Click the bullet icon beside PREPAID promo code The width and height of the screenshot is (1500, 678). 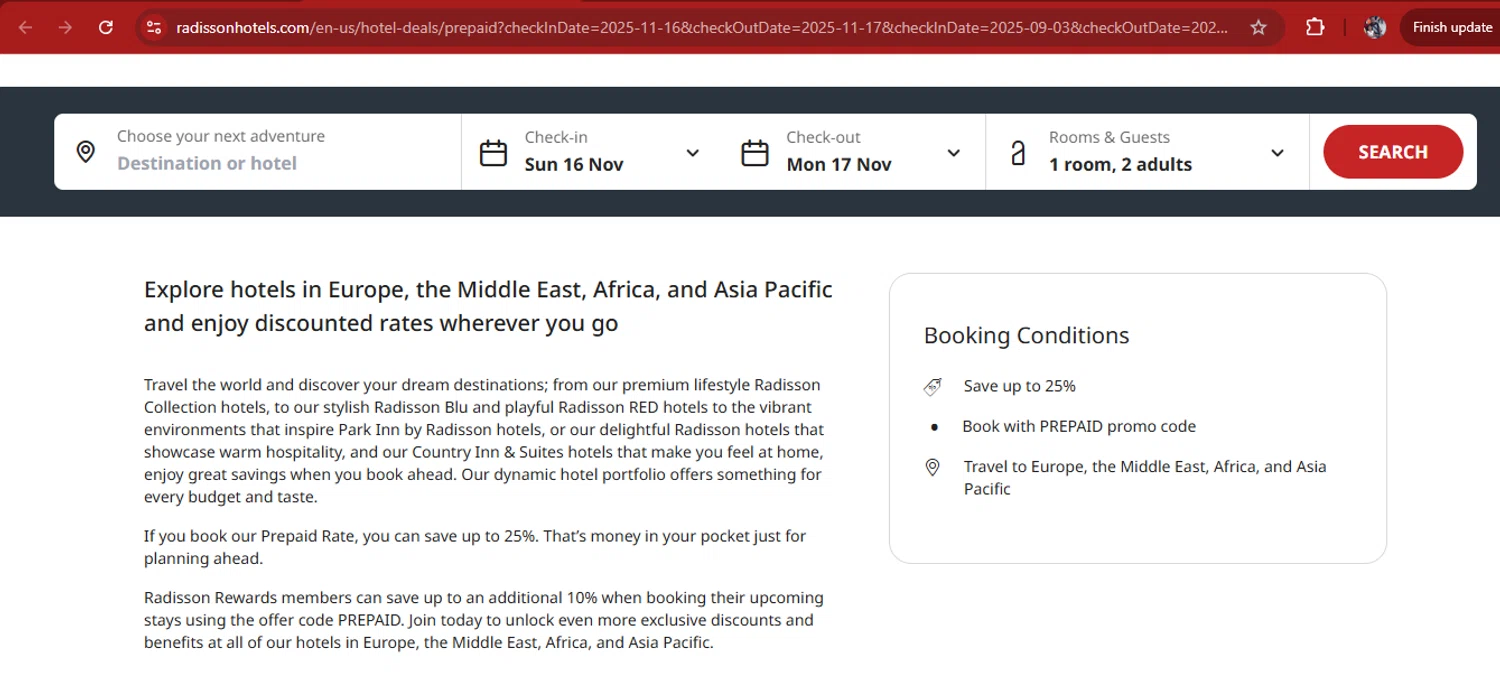point(934,427)
